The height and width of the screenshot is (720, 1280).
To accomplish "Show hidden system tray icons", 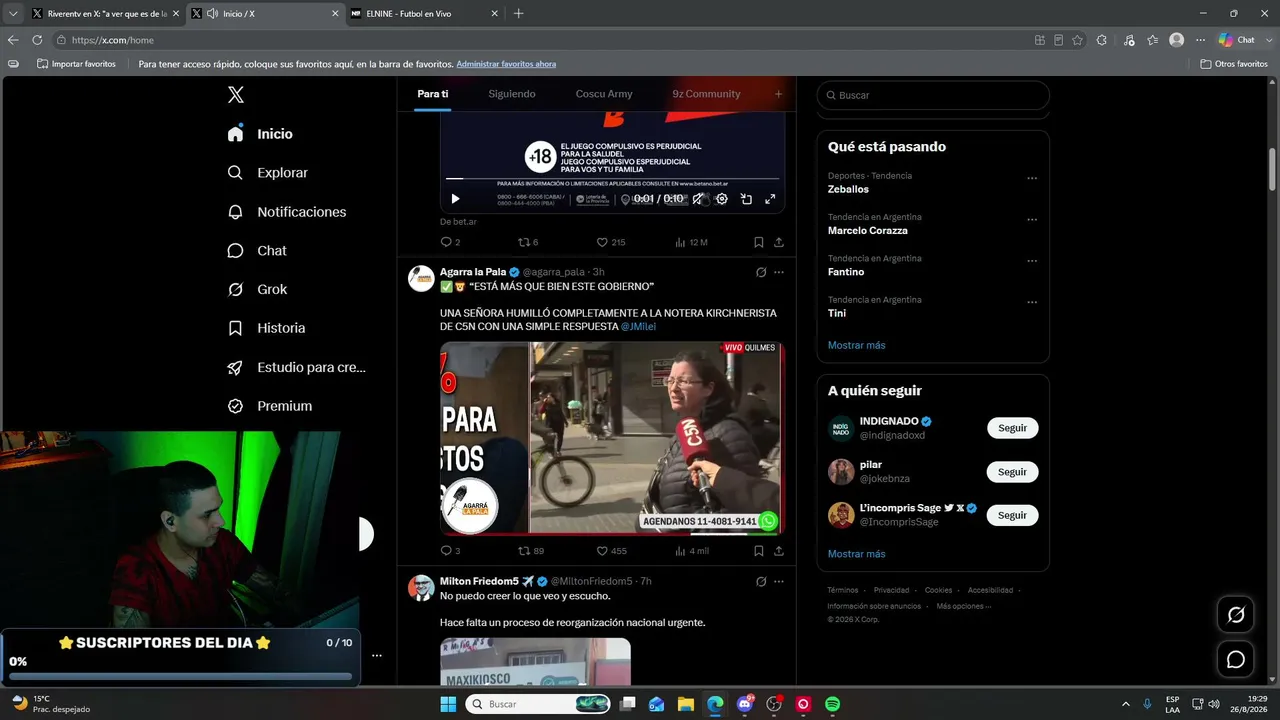I will click(x=1126, y=704).
